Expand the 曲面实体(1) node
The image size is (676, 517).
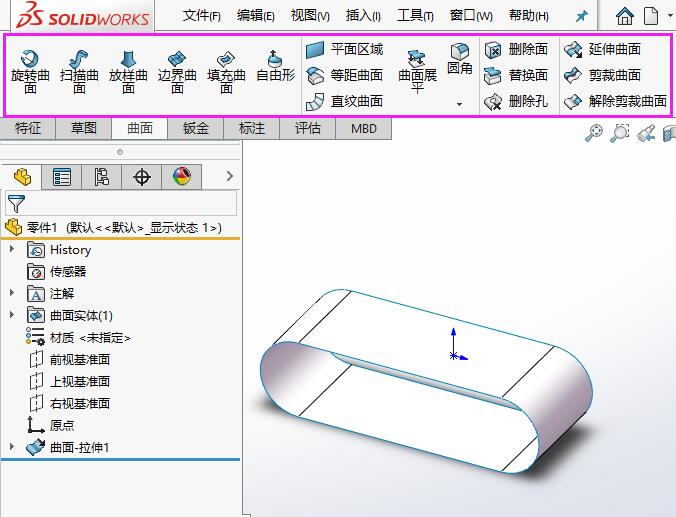pyautogui.click(x=12, y=315)
